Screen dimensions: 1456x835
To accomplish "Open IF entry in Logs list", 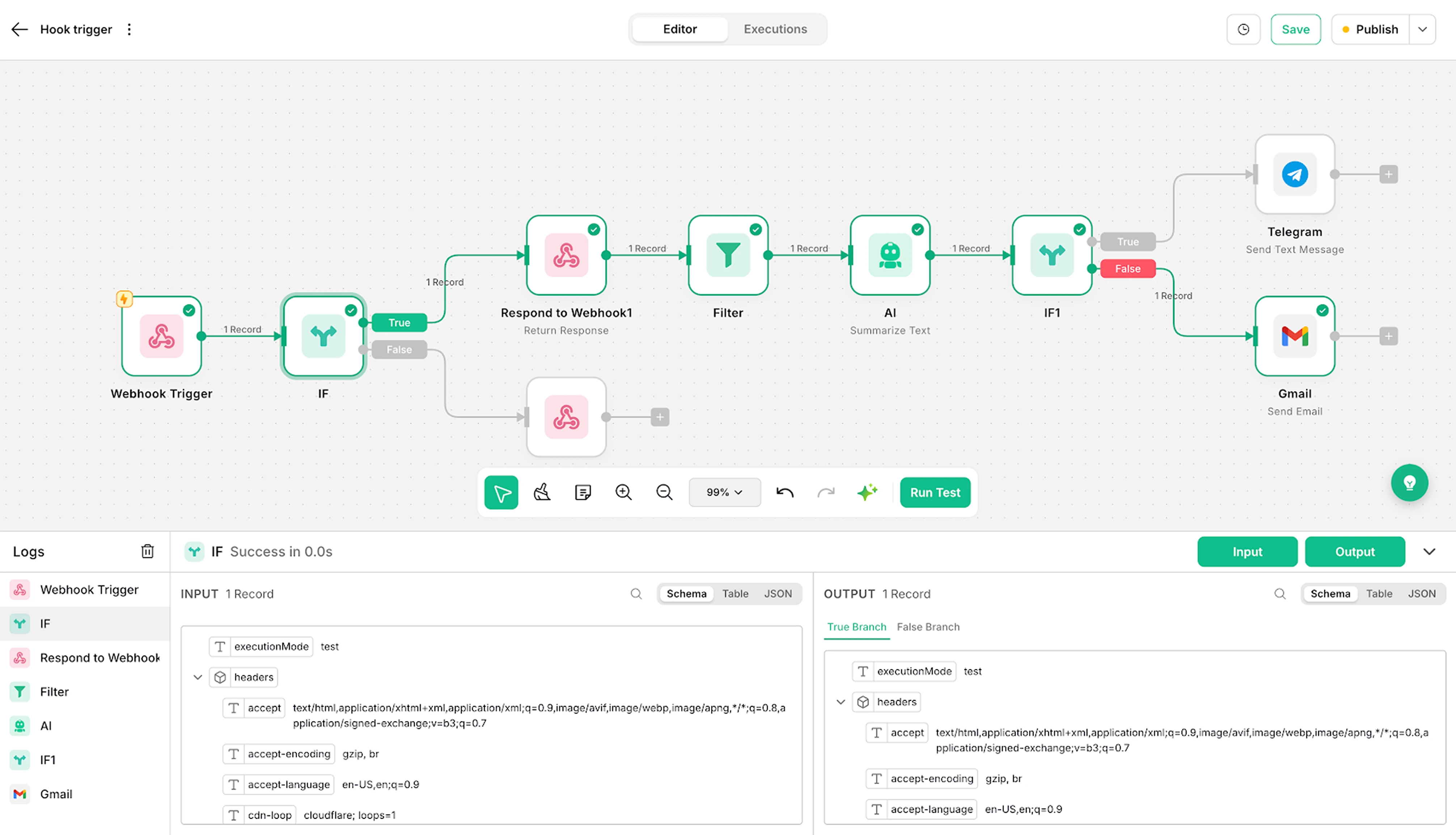I will point(85,623).
